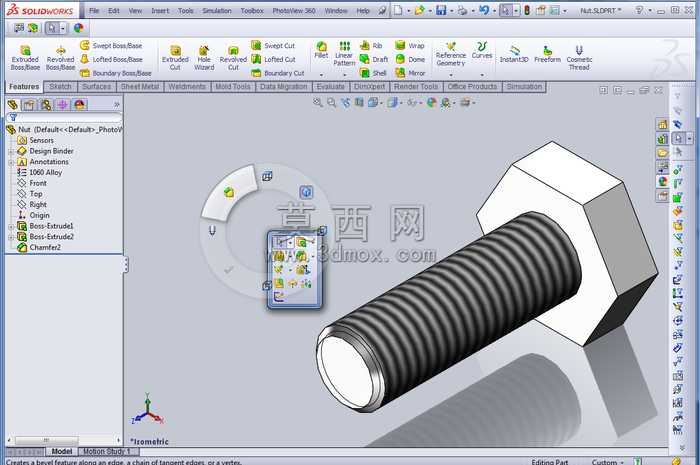Expand the Annotations node
700x465 pixels.
pos(11,162)
